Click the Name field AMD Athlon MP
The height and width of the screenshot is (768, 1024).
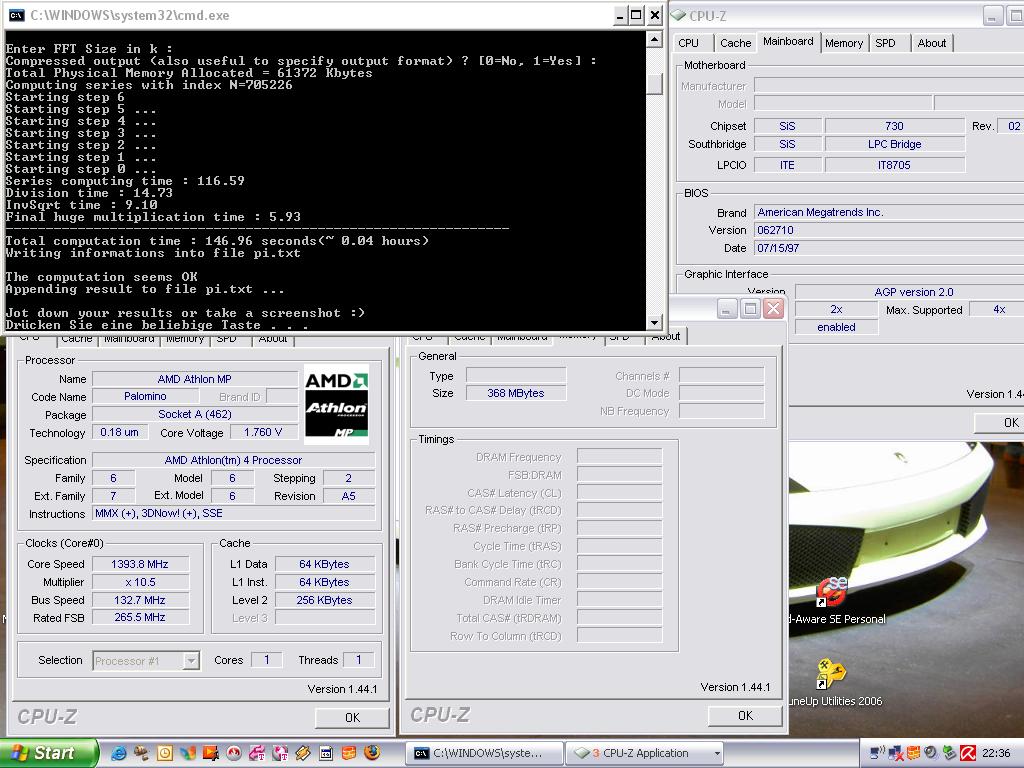tap(195, 379)
